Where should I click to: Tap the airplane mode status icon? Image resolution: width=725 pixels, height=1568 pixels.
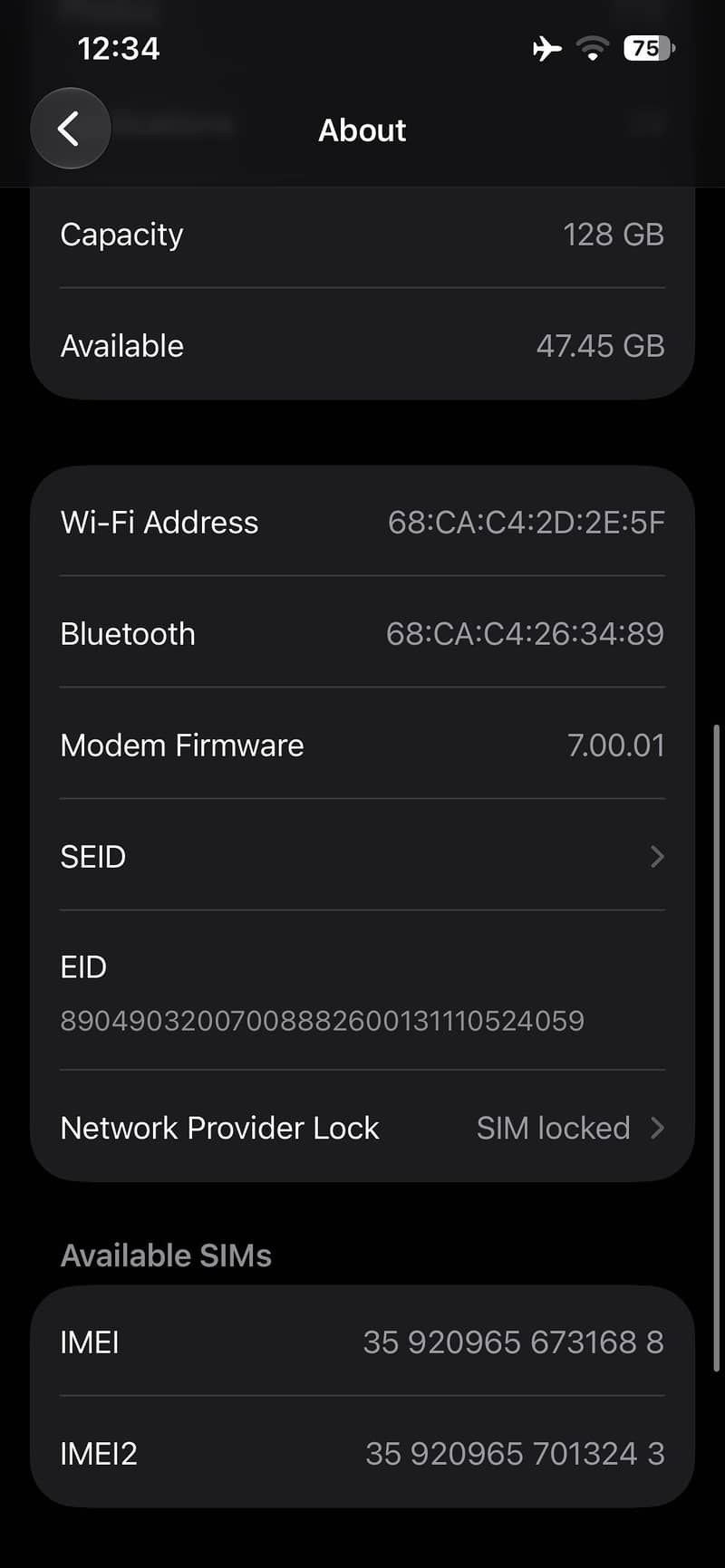point(546,48)
